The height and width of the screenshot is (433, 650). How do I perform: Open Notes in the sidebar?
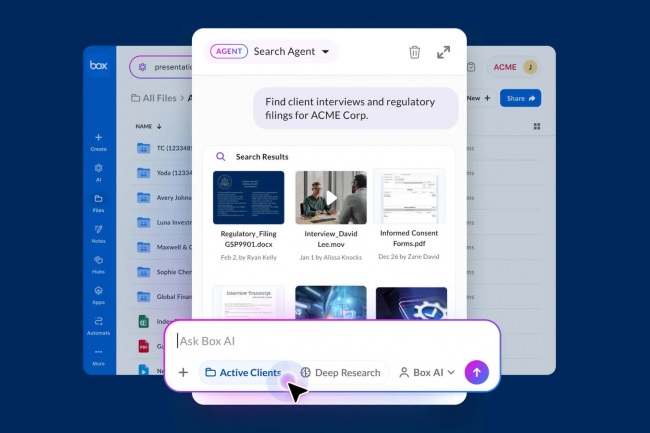point(98,234)
